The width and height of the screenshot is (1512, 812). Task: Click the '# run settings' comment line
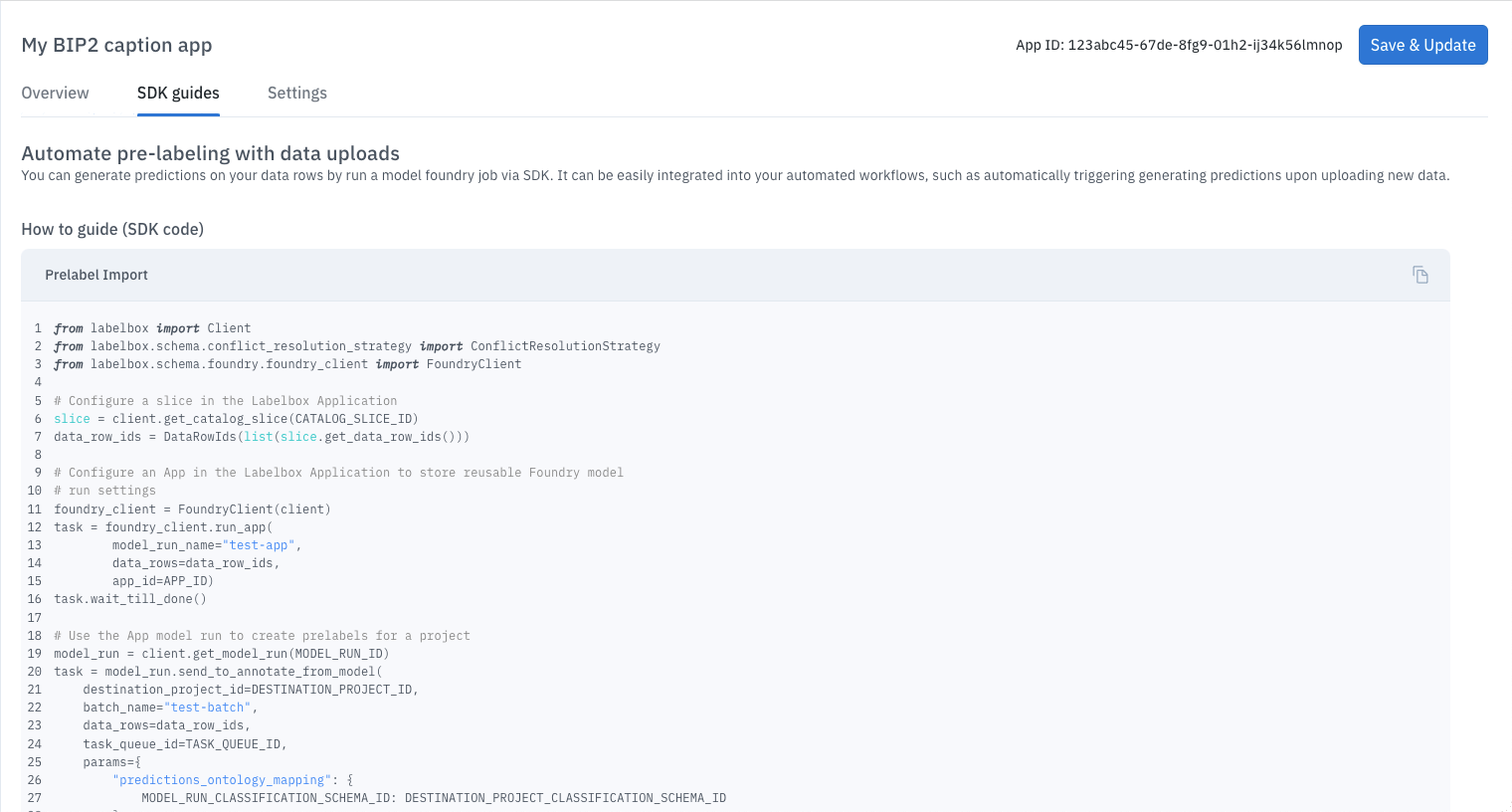(x=104, y=491)
